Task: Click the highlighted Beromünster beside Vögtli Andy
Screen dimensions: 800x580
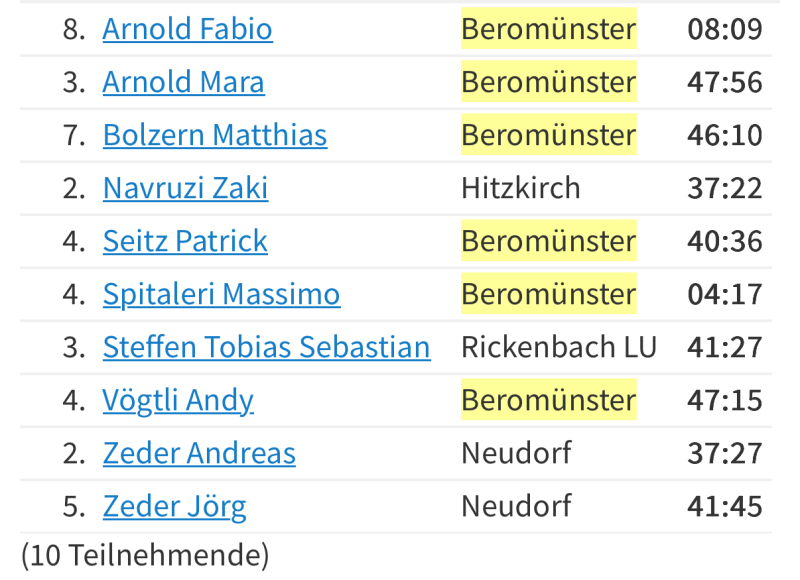Action: pos(548,400)
